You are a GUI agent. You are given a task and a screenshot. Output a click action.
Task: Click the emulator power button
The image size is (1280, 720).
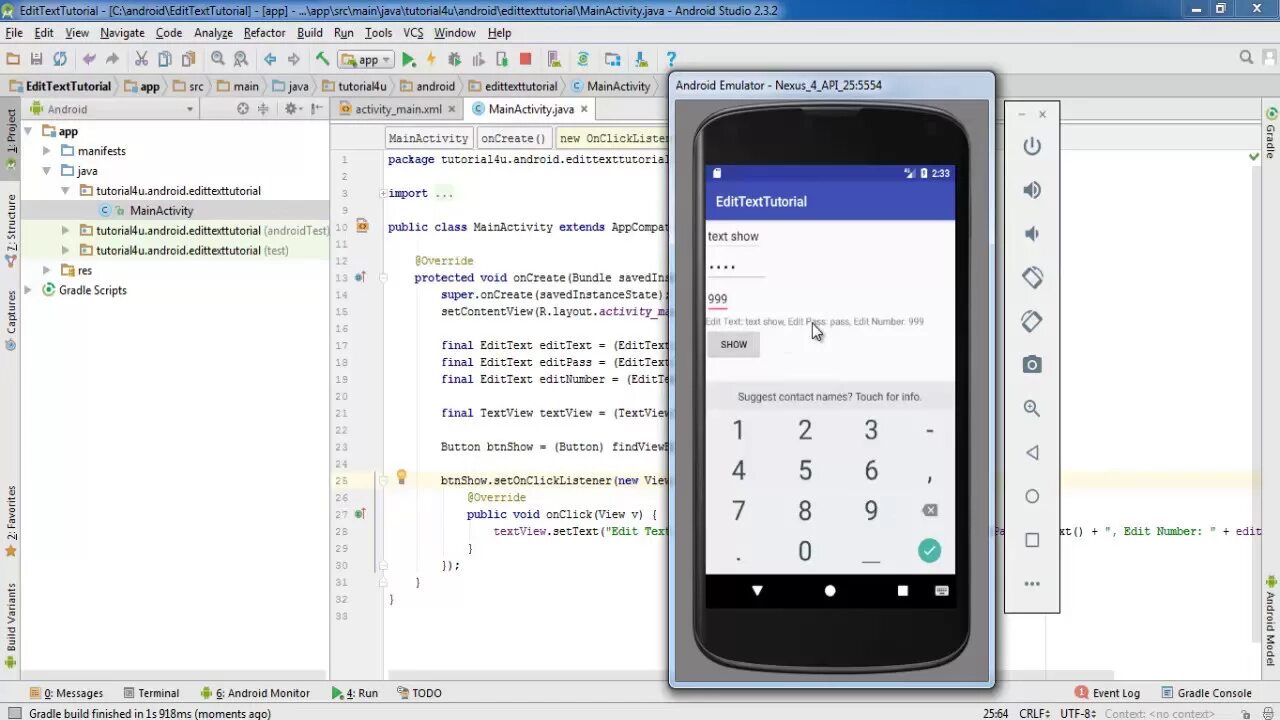point(1032,146)
